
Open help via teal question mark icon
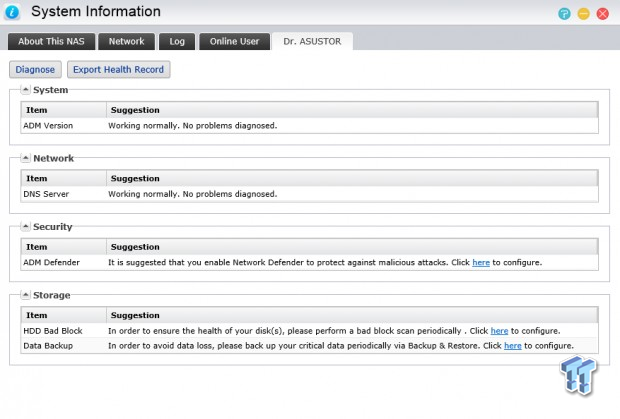coord(565,14)
